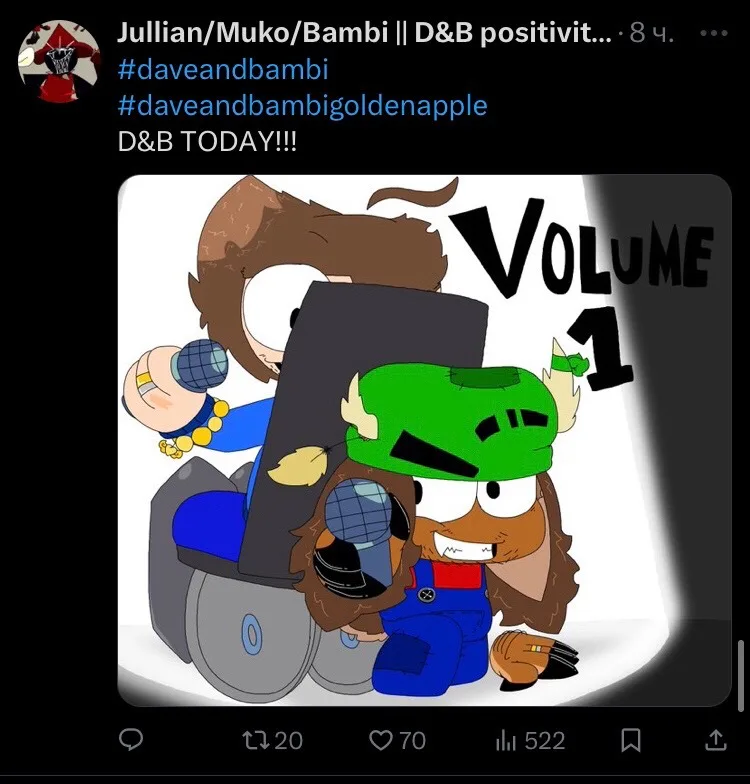Screen dimensions: 750x784
Task: Click the retweet count 20
Action: [288, 741]
